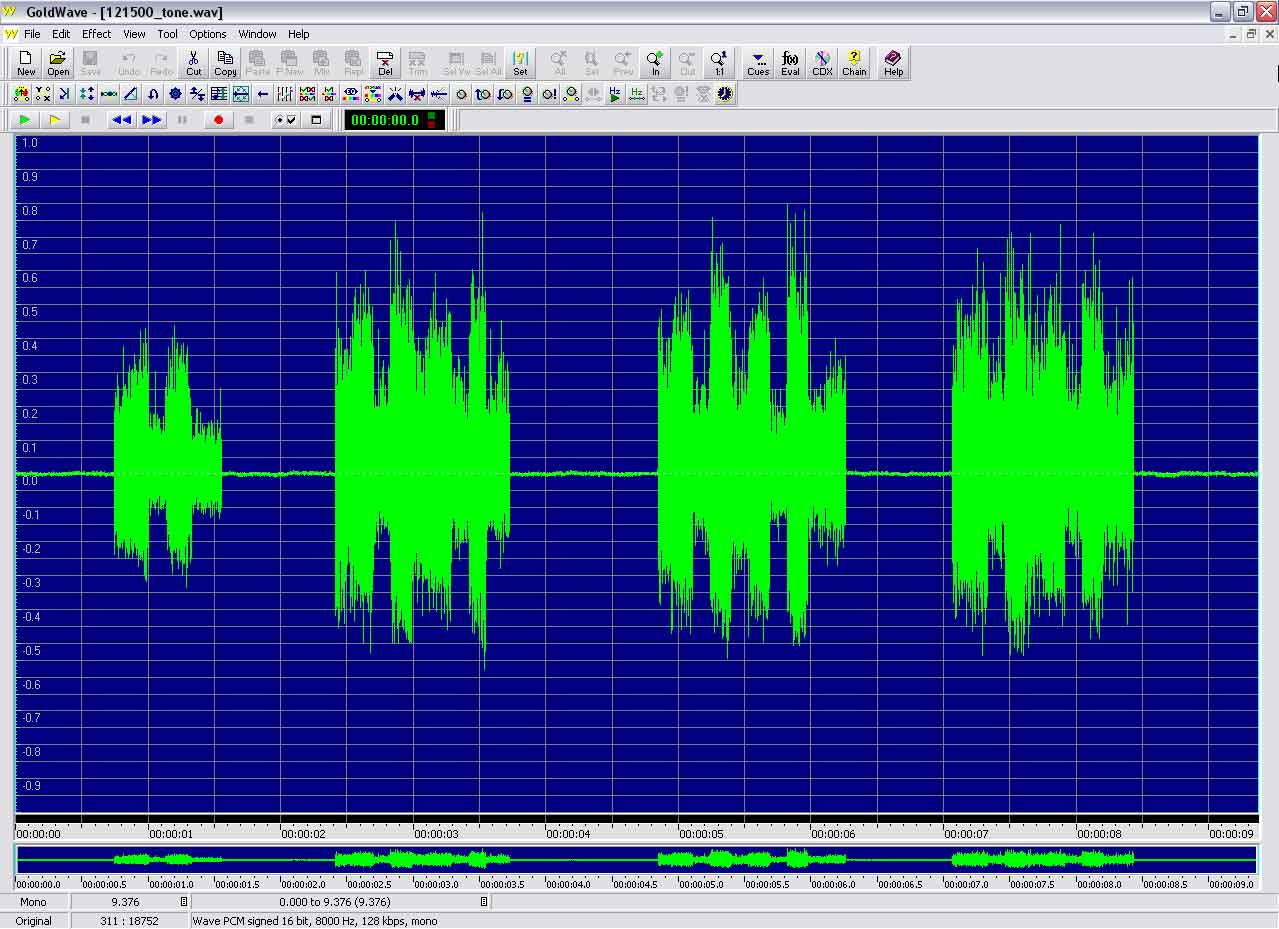Open the File menu

[x=32, y=34]
